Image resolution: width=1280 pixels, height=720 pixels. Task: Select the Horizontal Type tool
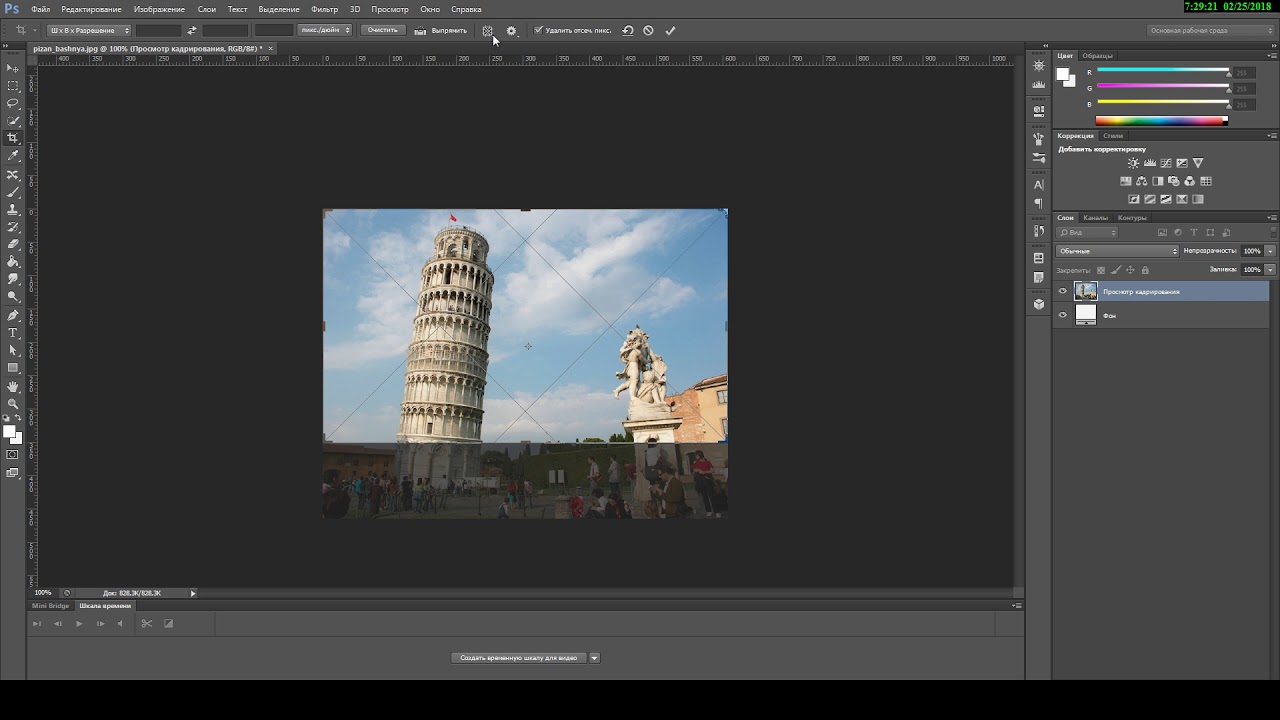pyautogui.click(x=13, y=332)
